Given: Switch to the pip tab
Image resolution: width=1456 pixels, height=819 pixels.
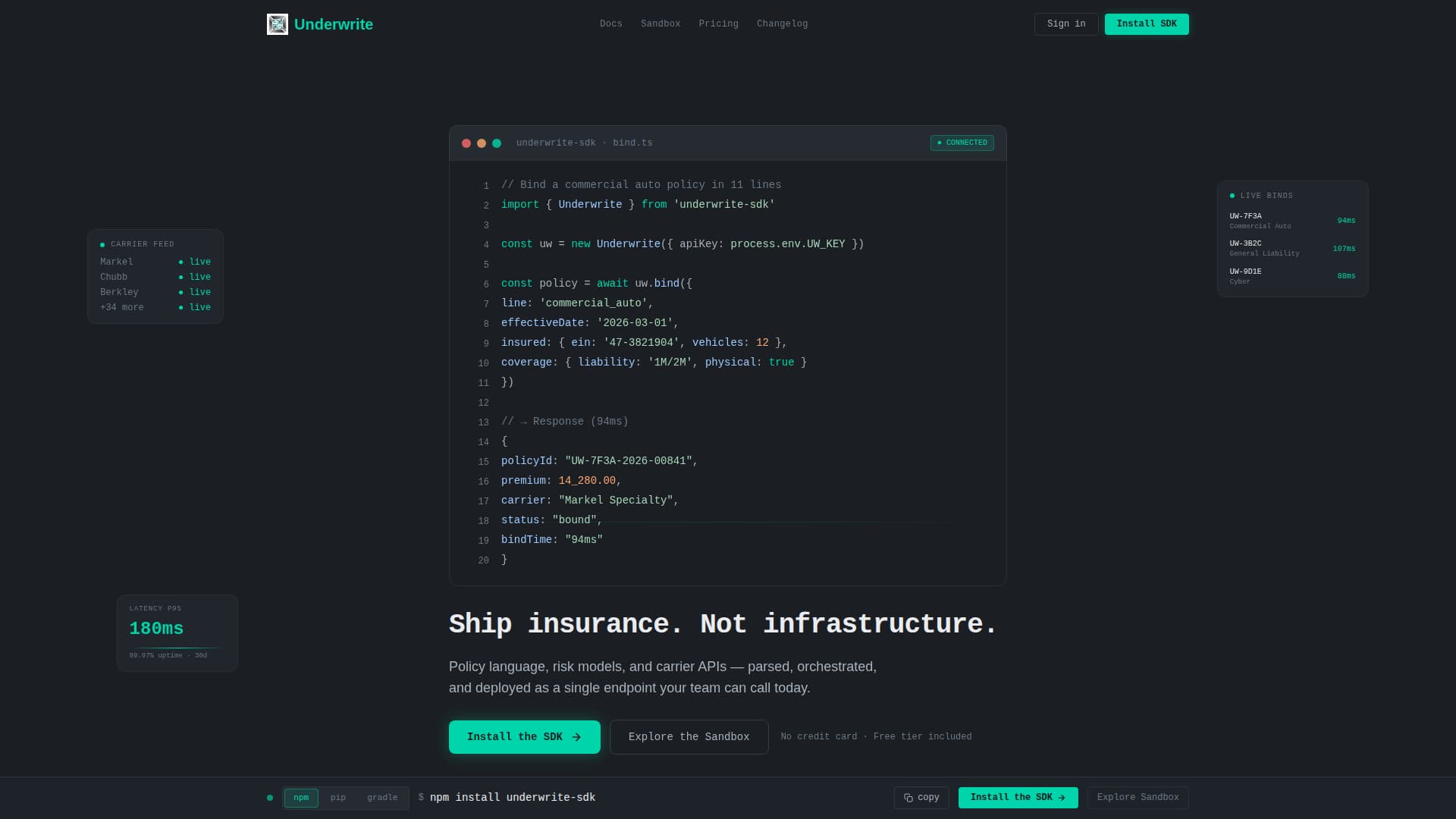Looking at the screenshot, I should coord(338,798).
